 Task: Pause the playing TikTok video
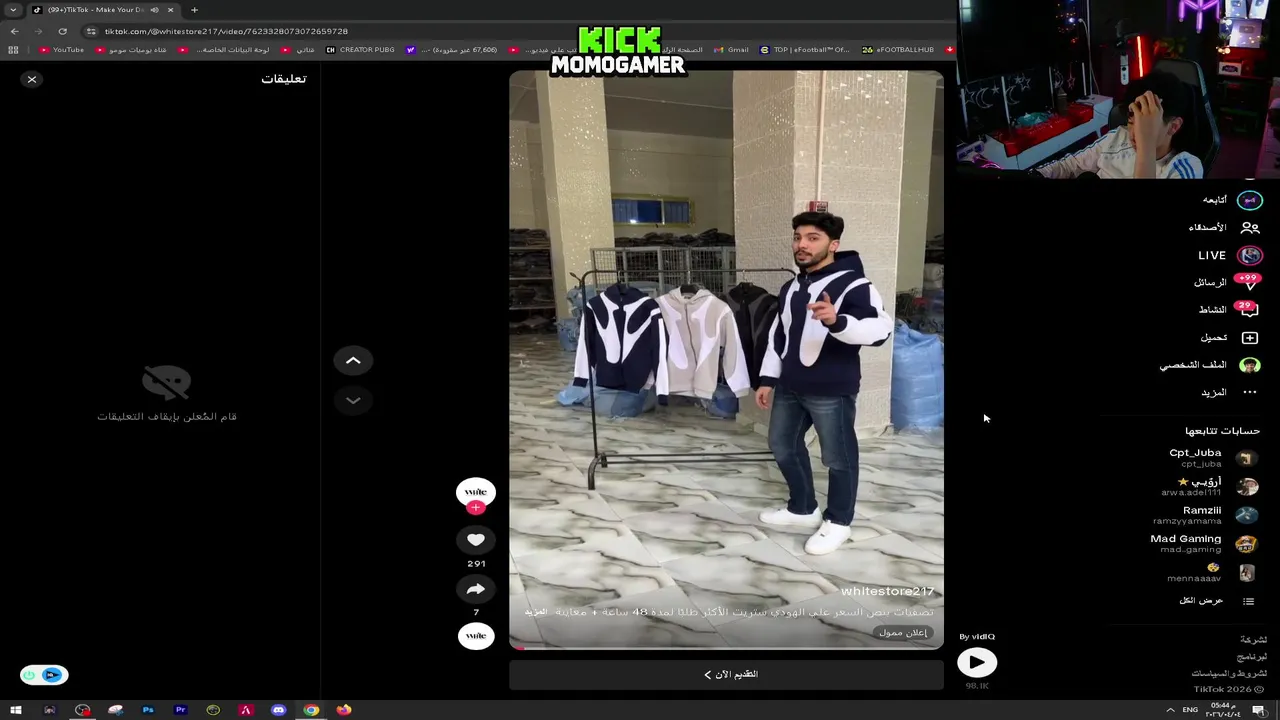coord(726,360)
